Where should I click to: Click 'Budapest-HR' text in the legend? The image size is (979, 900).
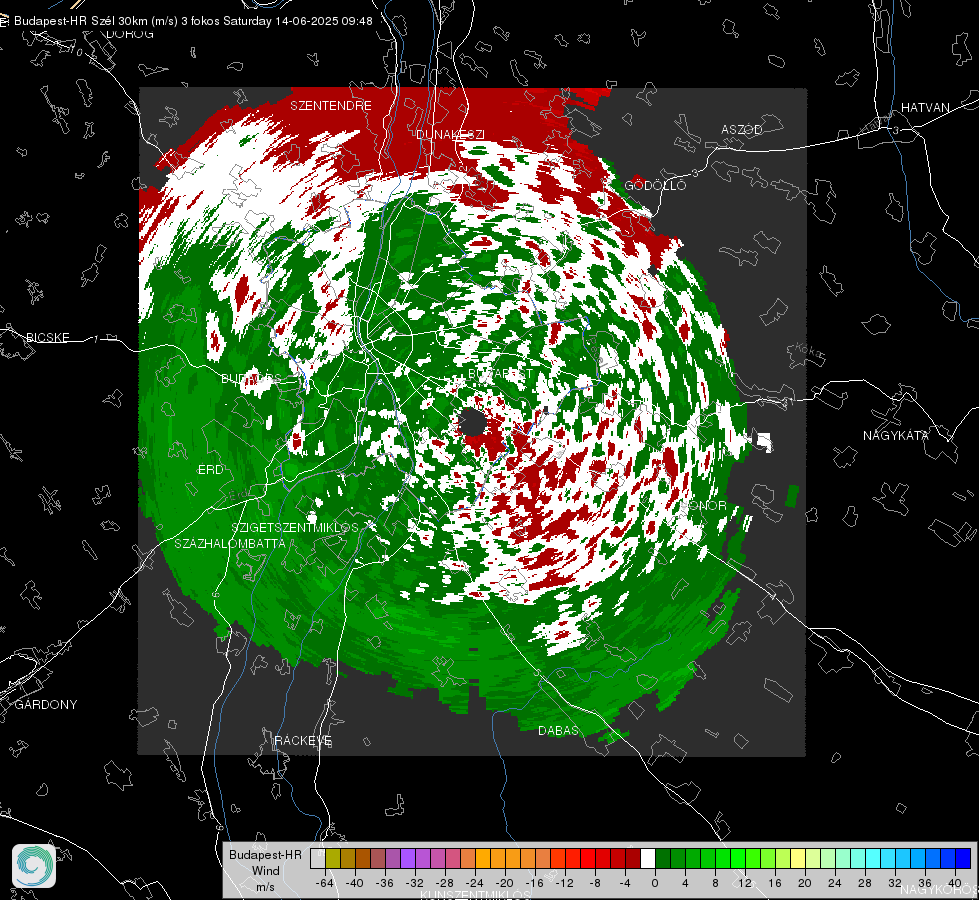pyautogui.click(x=265, y=854)
